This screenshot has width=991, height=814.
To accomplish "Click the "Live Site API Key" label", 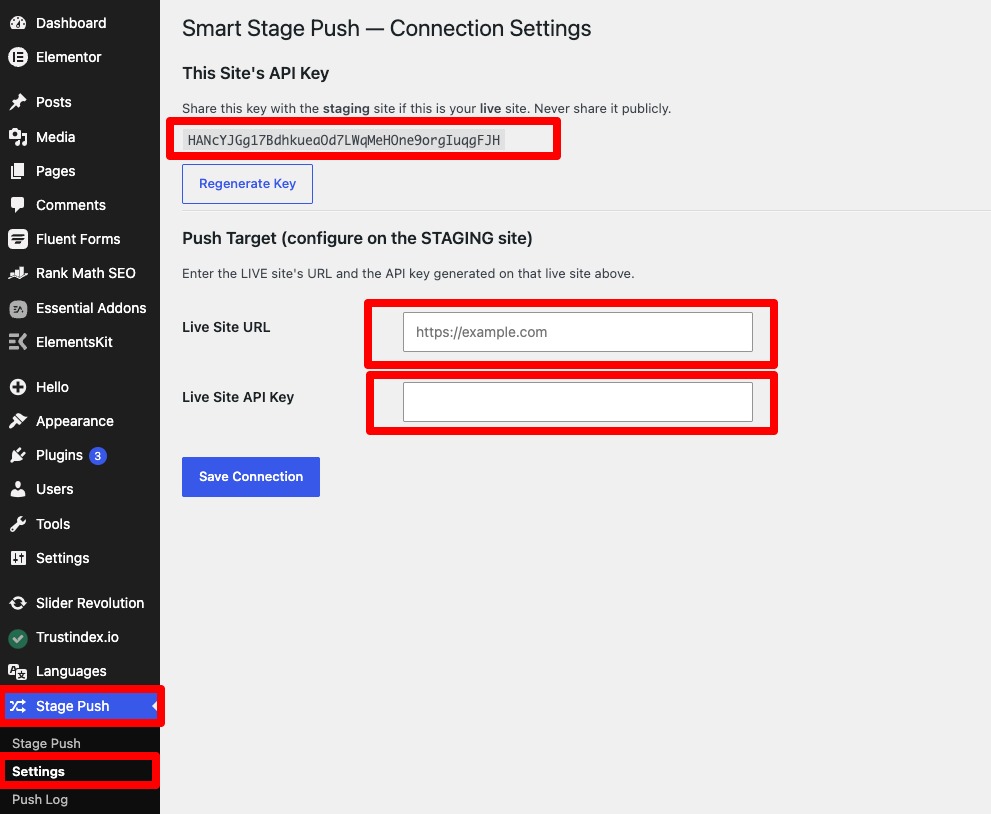I will [x=238, y=397].
